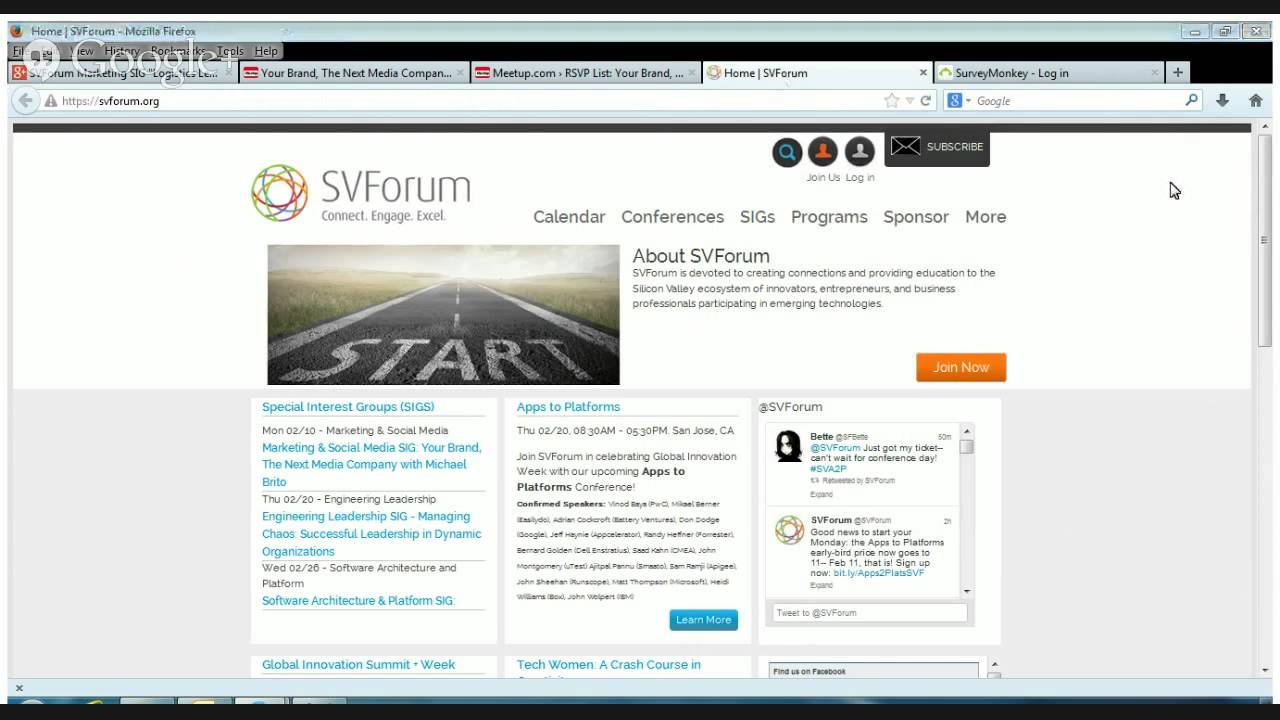
Task: Click the Log in text link
Action: point(860,178)
